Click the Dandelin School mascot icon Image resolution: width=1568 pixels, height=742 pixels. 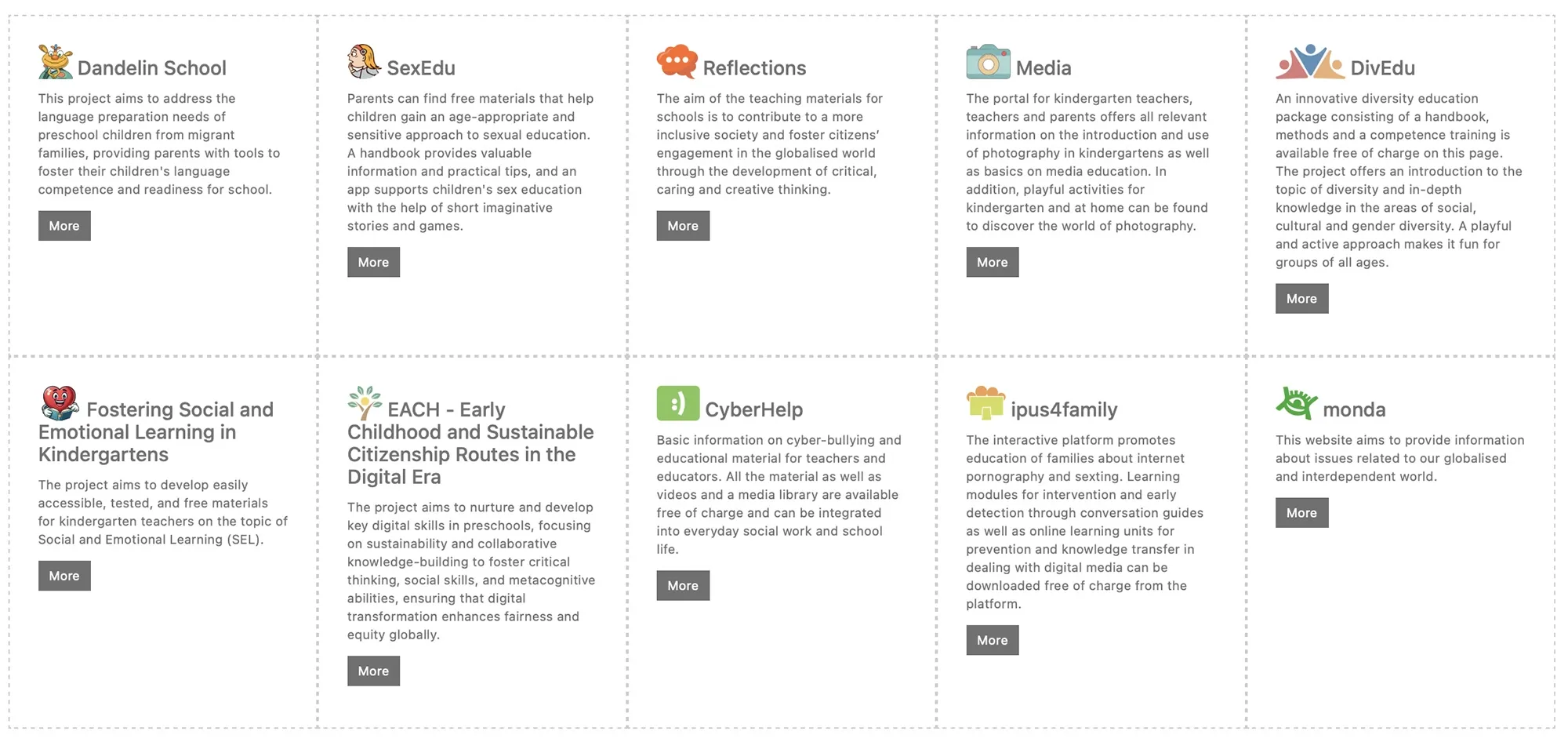[x=55, y=62]
